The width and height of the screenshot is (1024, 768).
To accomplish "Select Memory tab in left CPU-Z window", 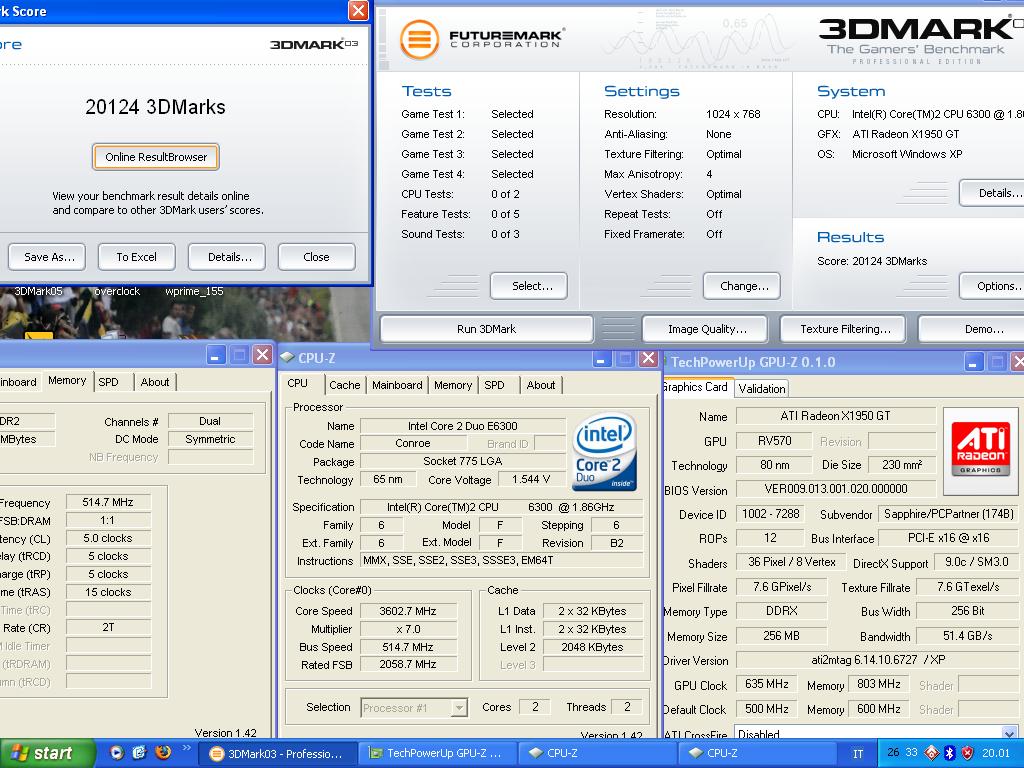I will tap(67, 380).
